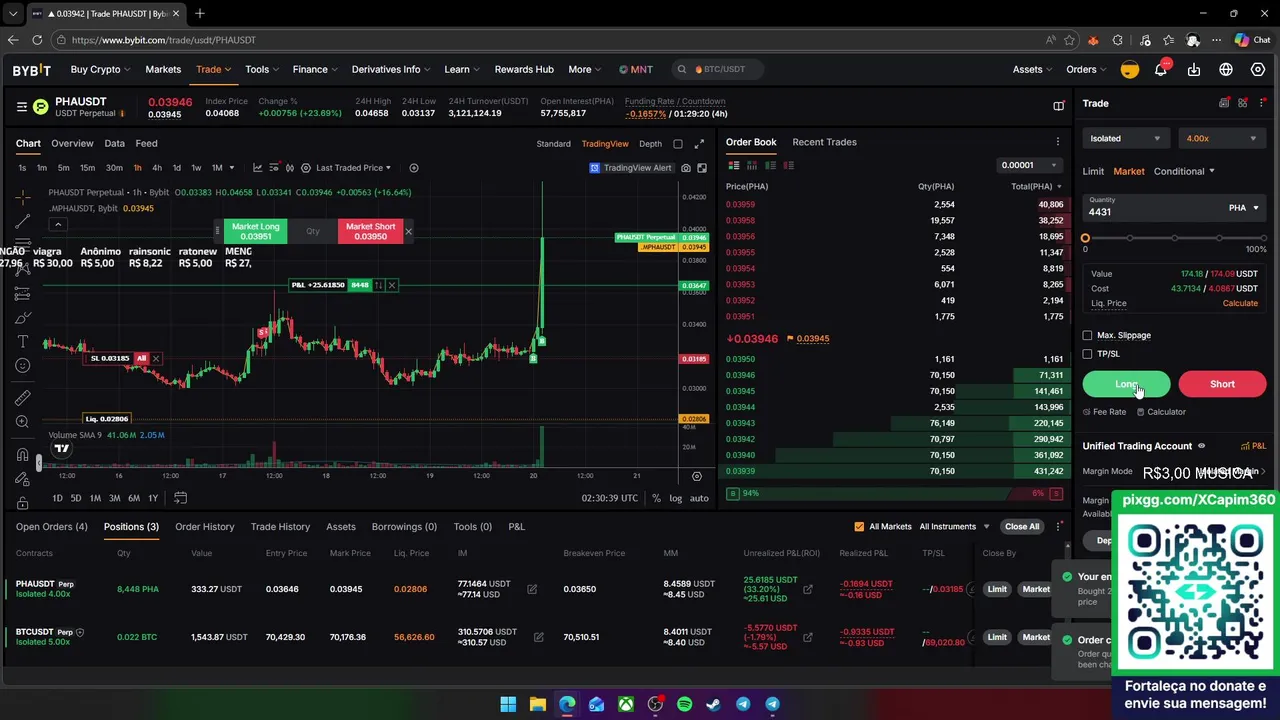Open the download app icon in header

click(1194, 69)
